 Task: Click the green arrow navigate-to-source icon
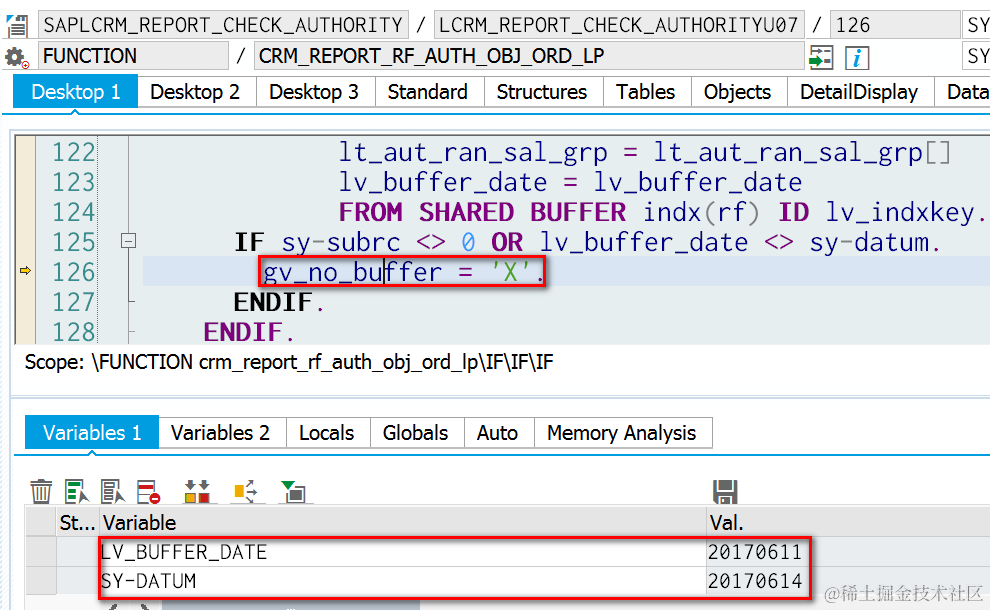click(x=821, y=57)
